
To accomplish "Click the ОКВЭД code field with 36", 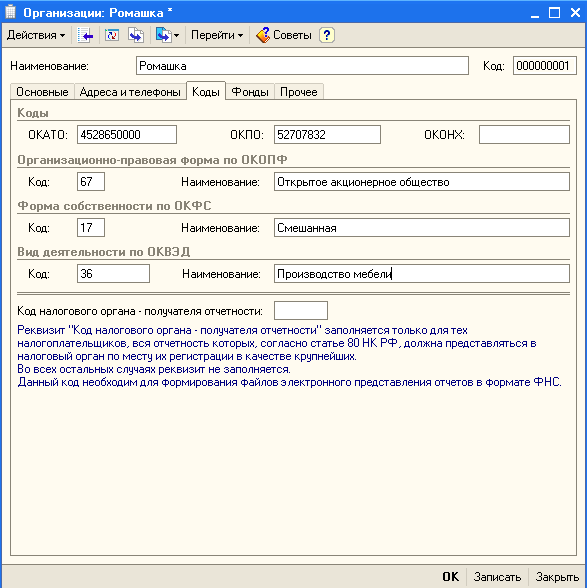I will click(113, 274).
